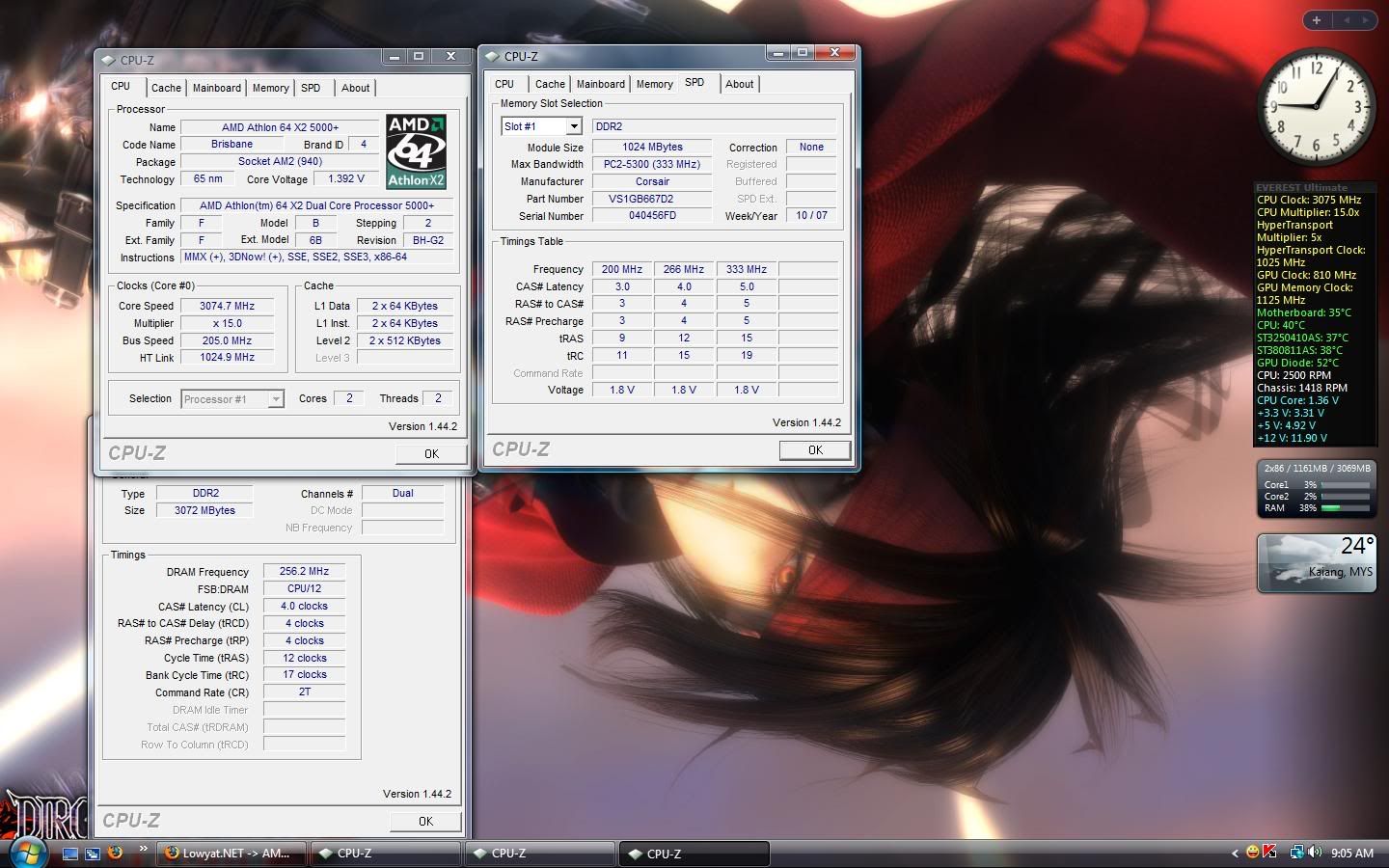Open the Memory tab in the left CPU-Z window
This screenshot has height=868, width=1389.
pos(271,88)
